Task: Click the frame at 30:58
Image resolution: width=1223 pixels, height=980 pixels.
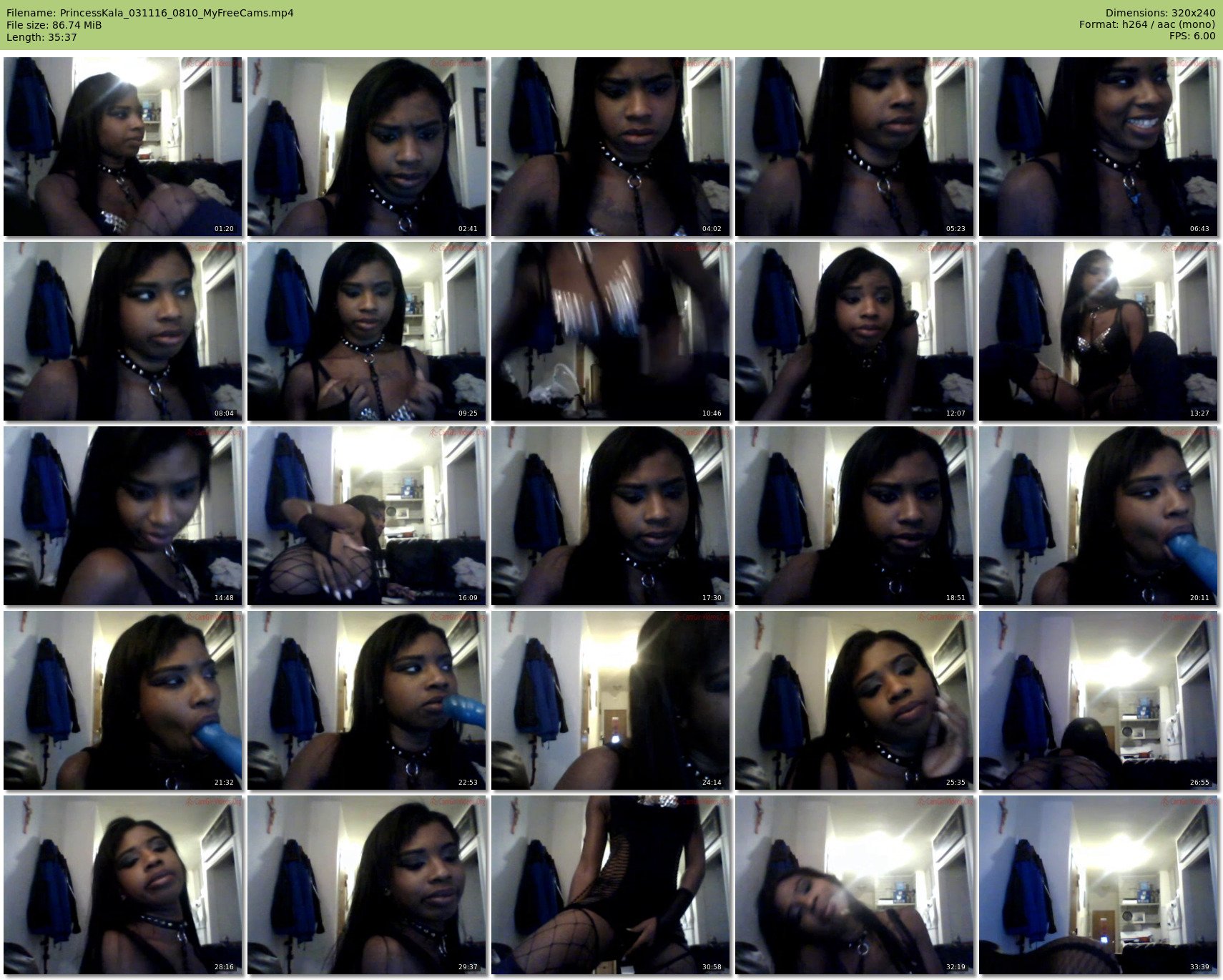Action: pos(611,885)
